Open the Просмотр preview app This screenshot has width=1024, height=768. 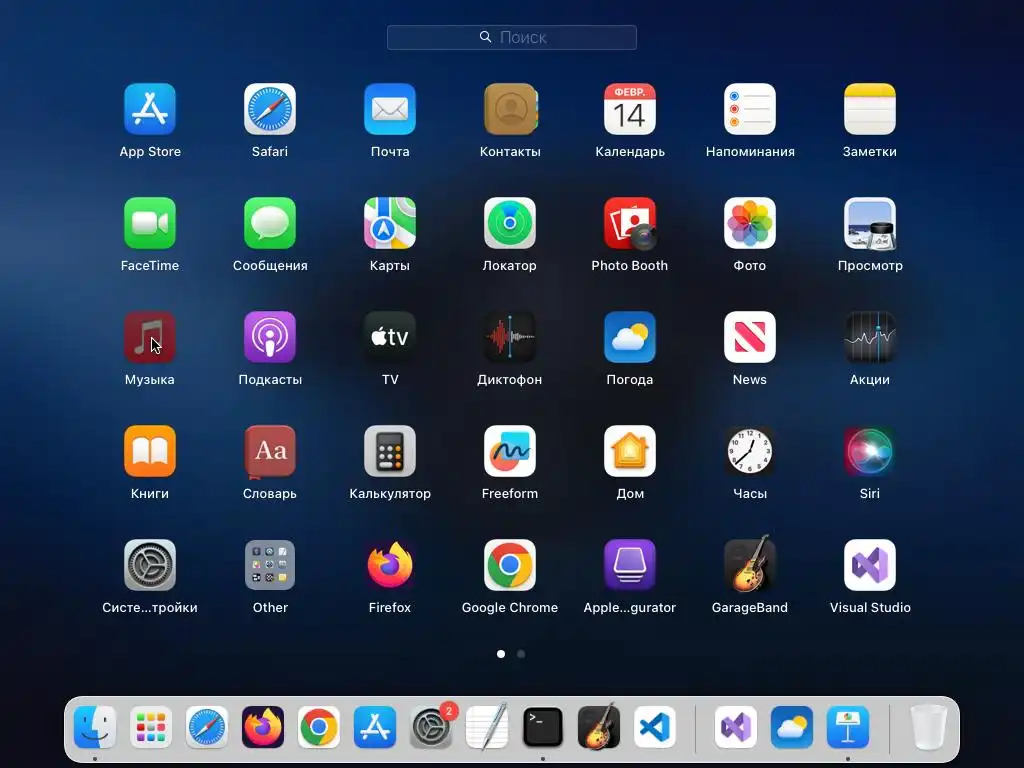click(x=870, y=223)
